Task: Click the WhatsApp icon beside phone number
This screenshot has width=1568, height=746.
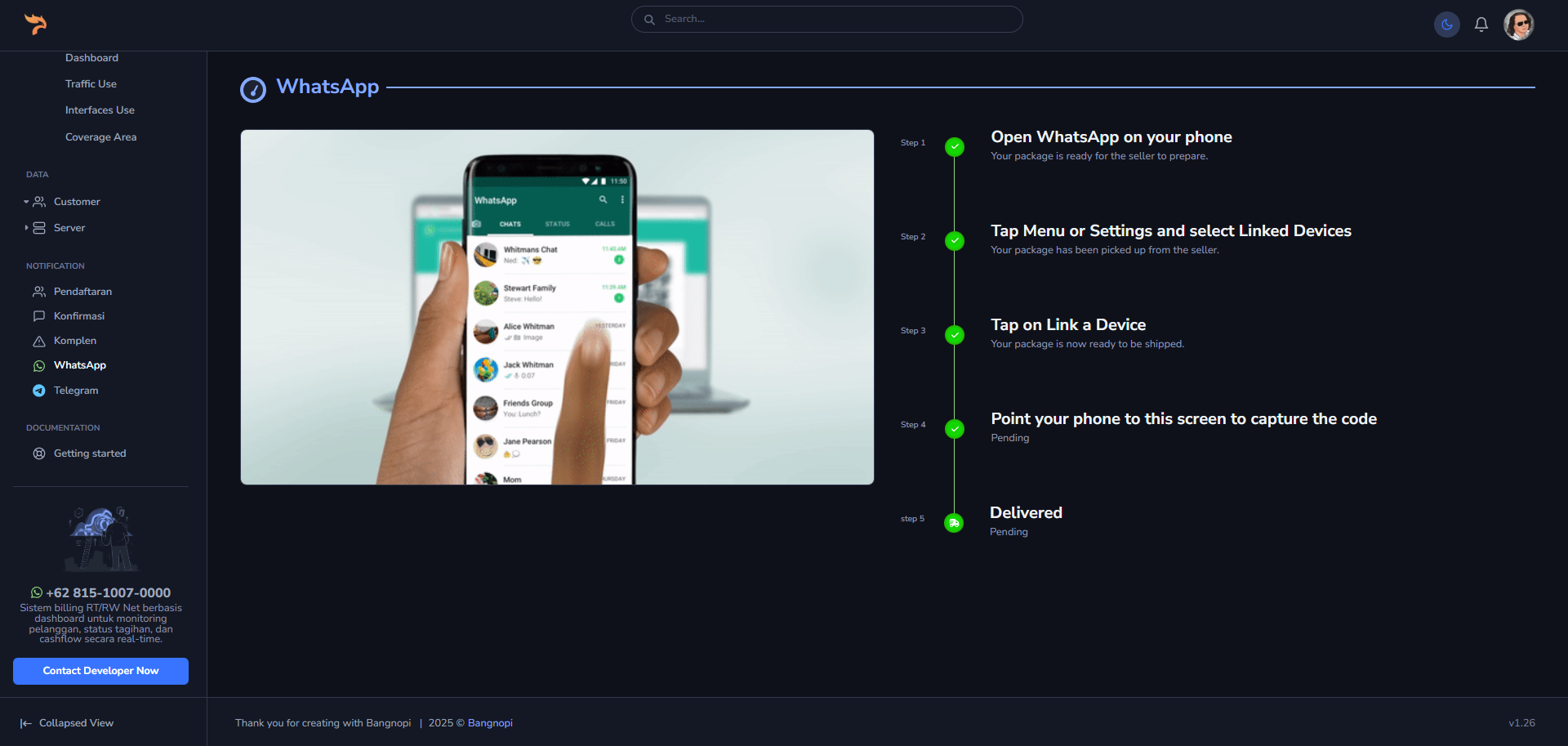Action: pyautogui.click(x=37, y=593)
